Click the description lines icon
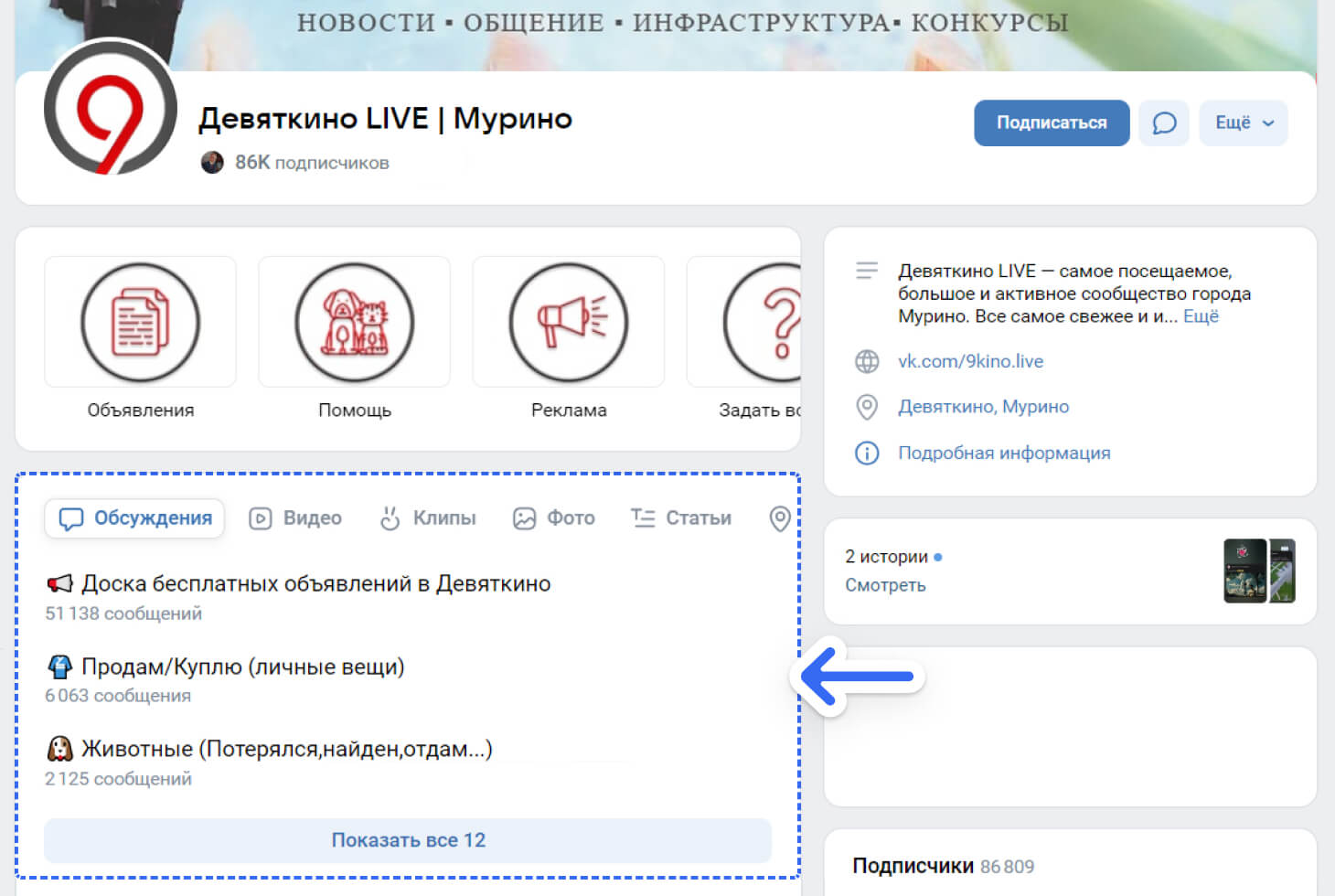 click(867, 271)
